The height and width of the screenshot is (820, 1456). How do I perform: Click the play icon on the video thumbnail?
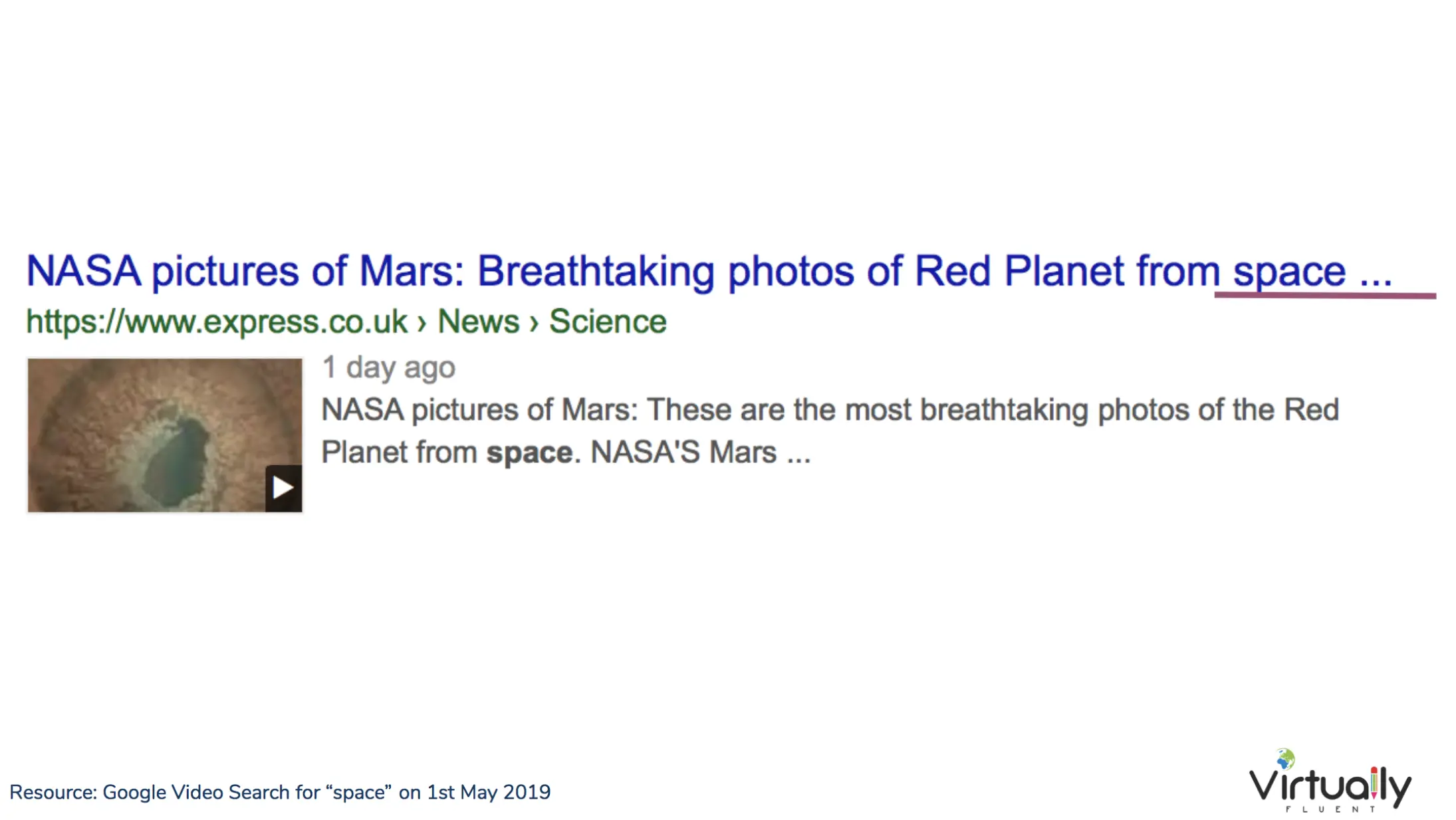click(283, 488)
